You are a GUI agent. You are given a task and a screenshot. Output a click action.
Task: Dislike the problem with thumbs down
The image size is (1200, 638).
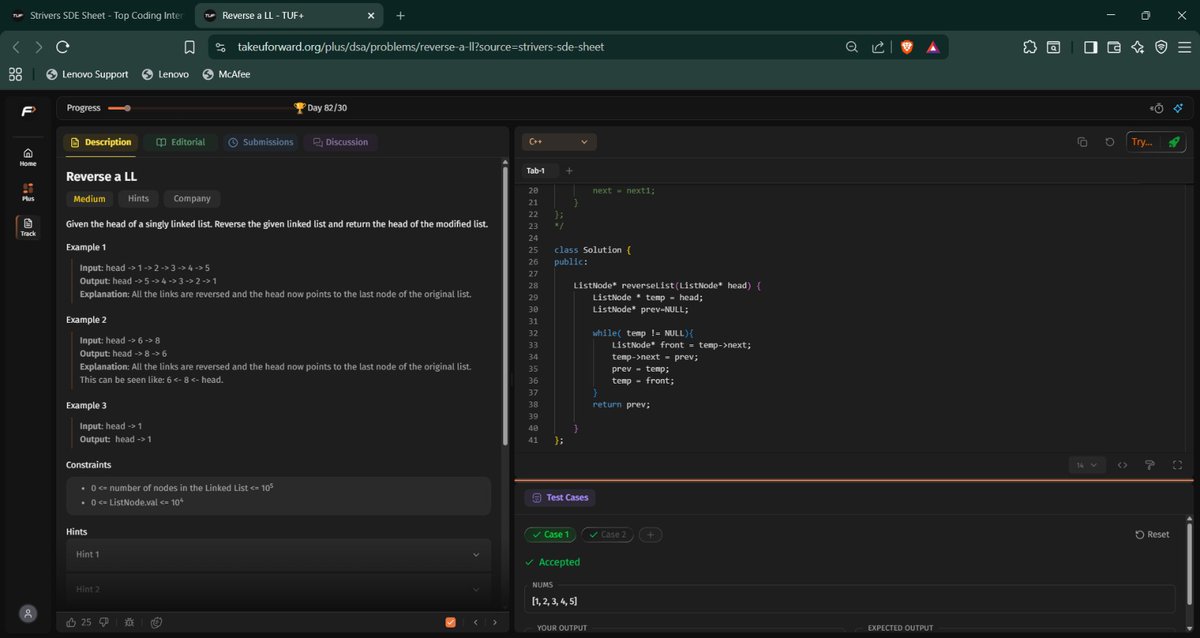point(104,622)
